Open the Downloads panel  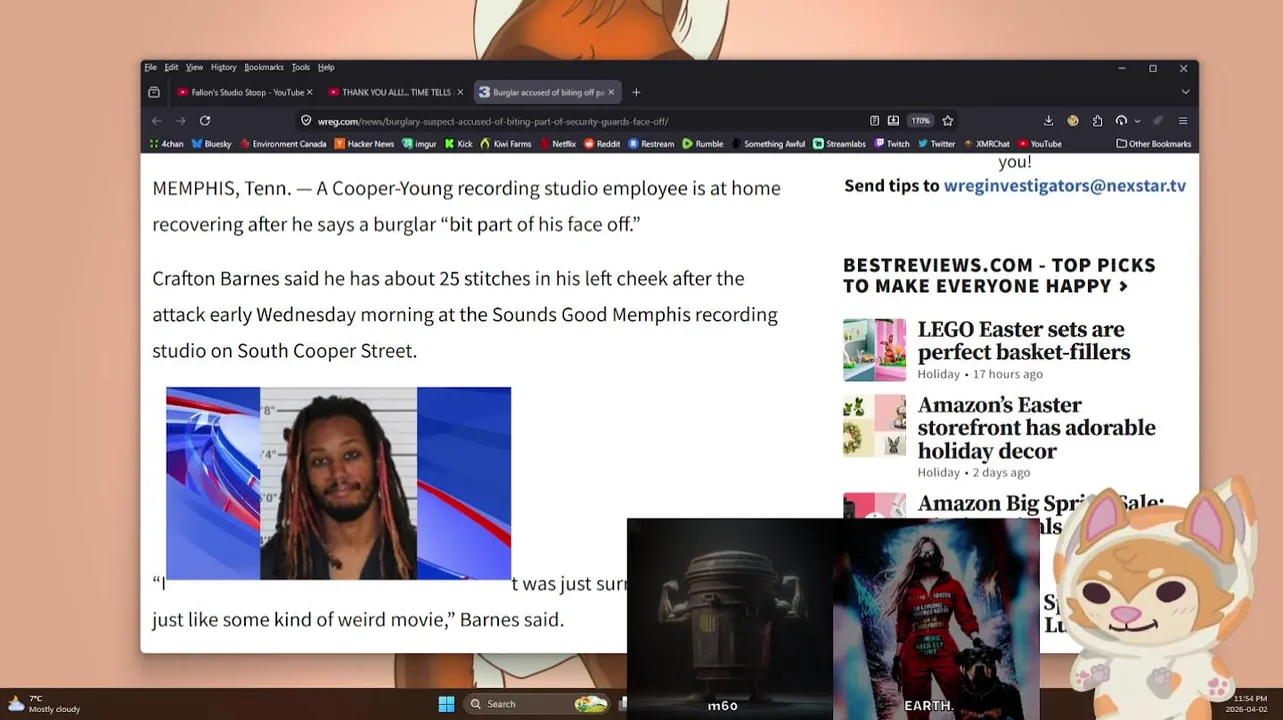1048,121
